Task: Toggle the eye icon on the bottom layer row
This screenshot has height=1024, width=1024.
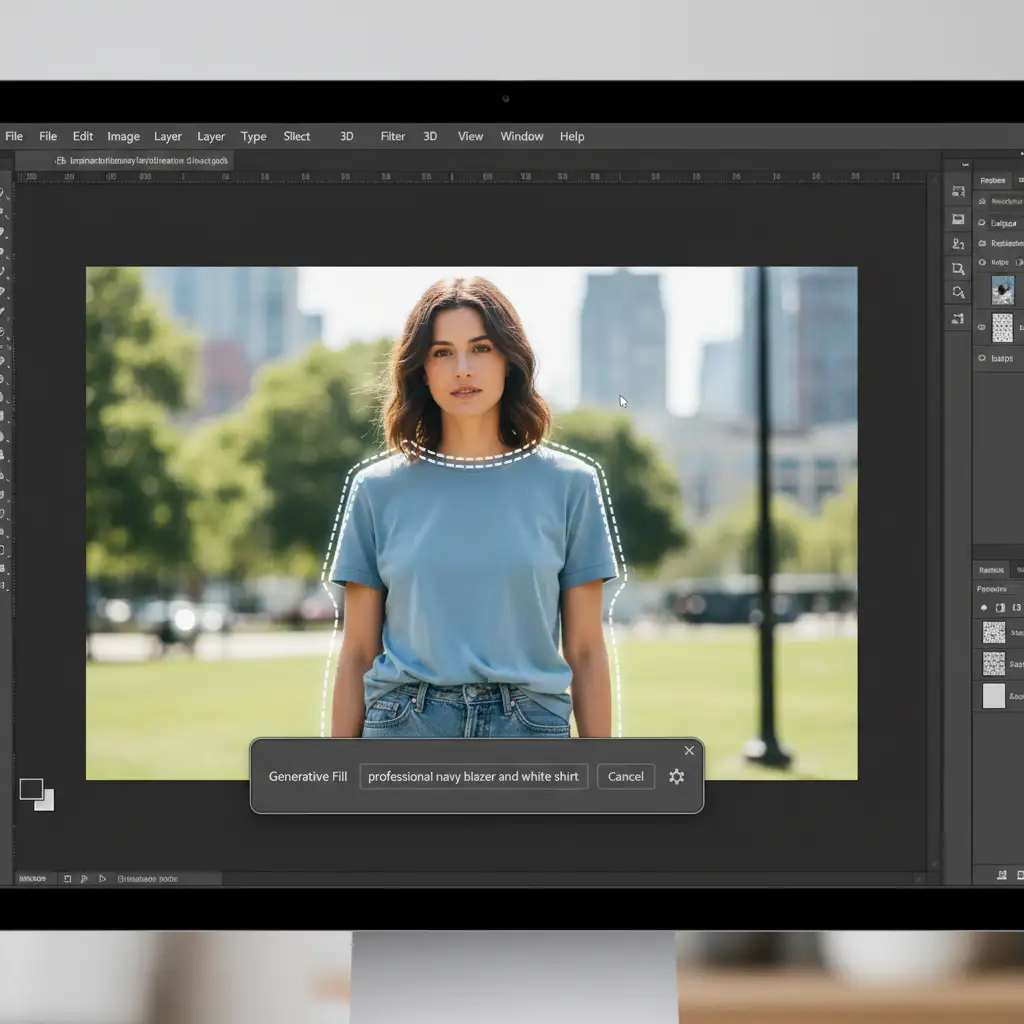Action: (982, 358)
